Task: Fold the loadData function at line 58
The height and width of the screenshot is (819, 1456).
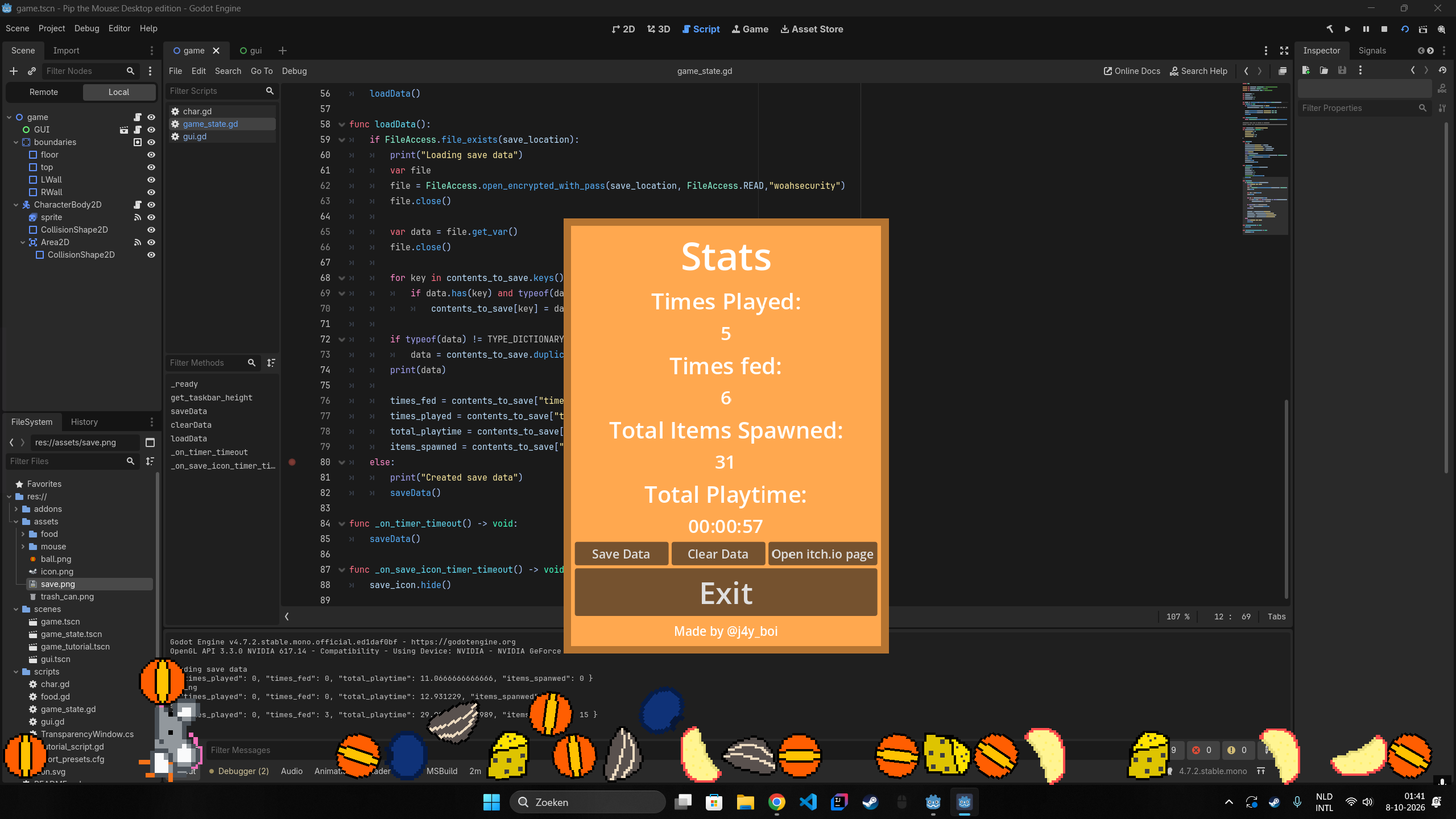Action: (x=341, y=124)
